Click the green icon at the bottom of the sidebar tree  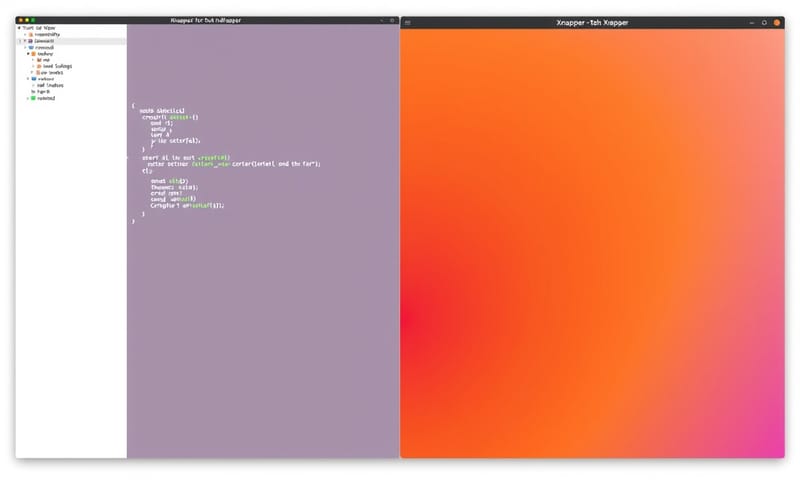tap(33, 98)
